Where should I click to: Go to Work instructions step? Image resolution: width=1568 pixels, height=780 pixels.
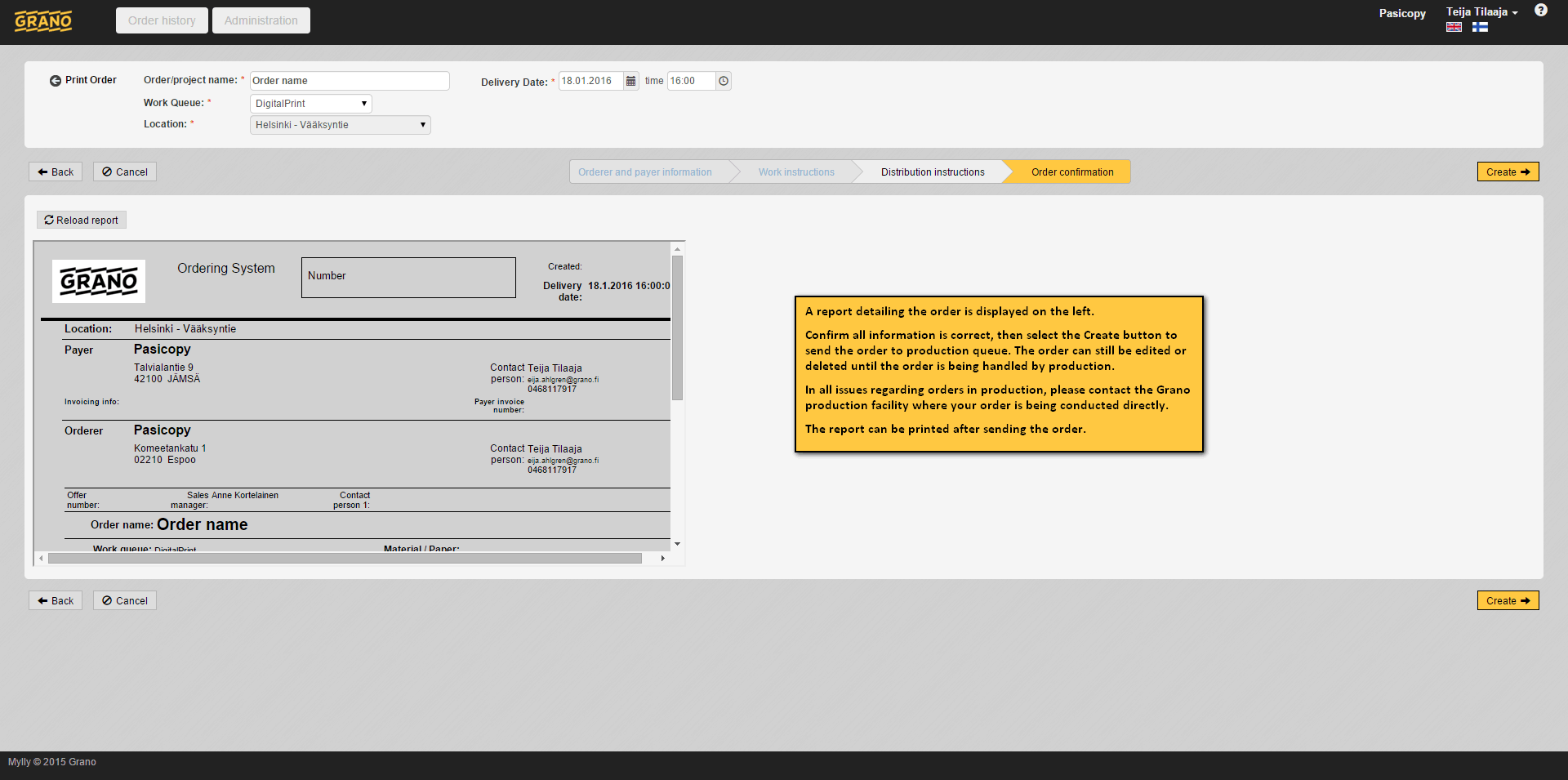(795, 172)
